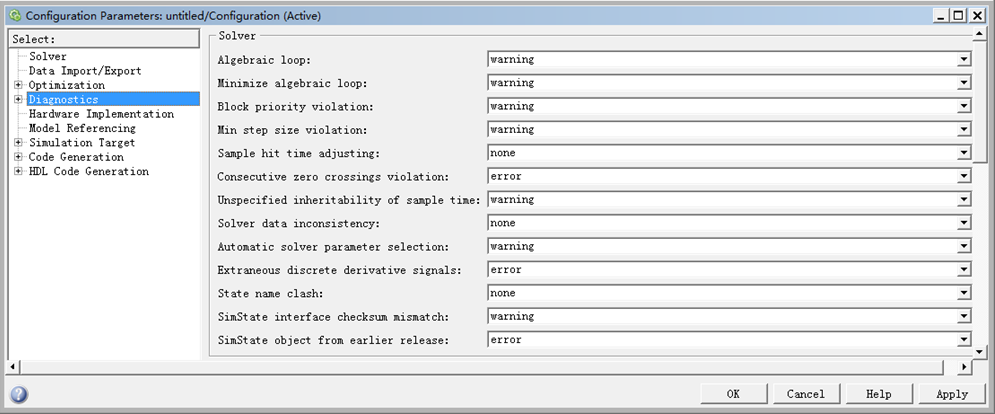The height and width of the screenshot is (414, 995).
Task: Open the Data Import/Export pane
Action: (x=85, y=71)
